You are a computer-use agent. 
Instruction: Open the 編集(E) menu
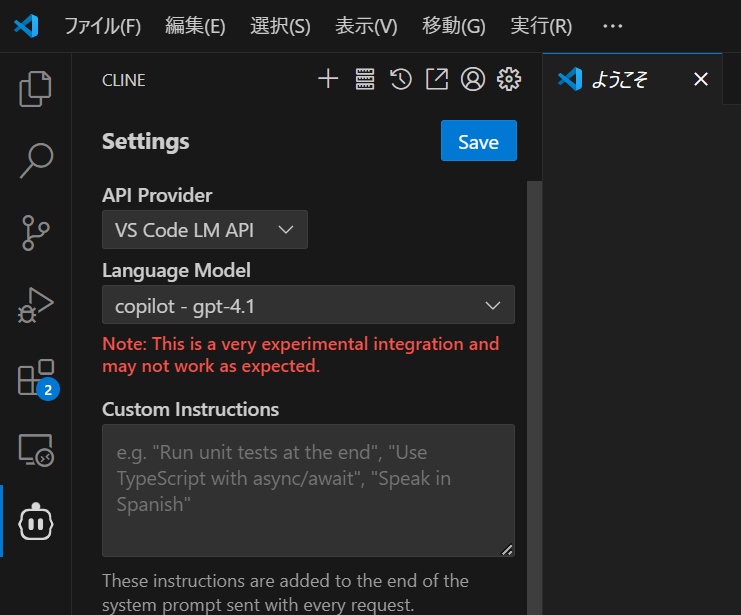[x=195, y=26]
